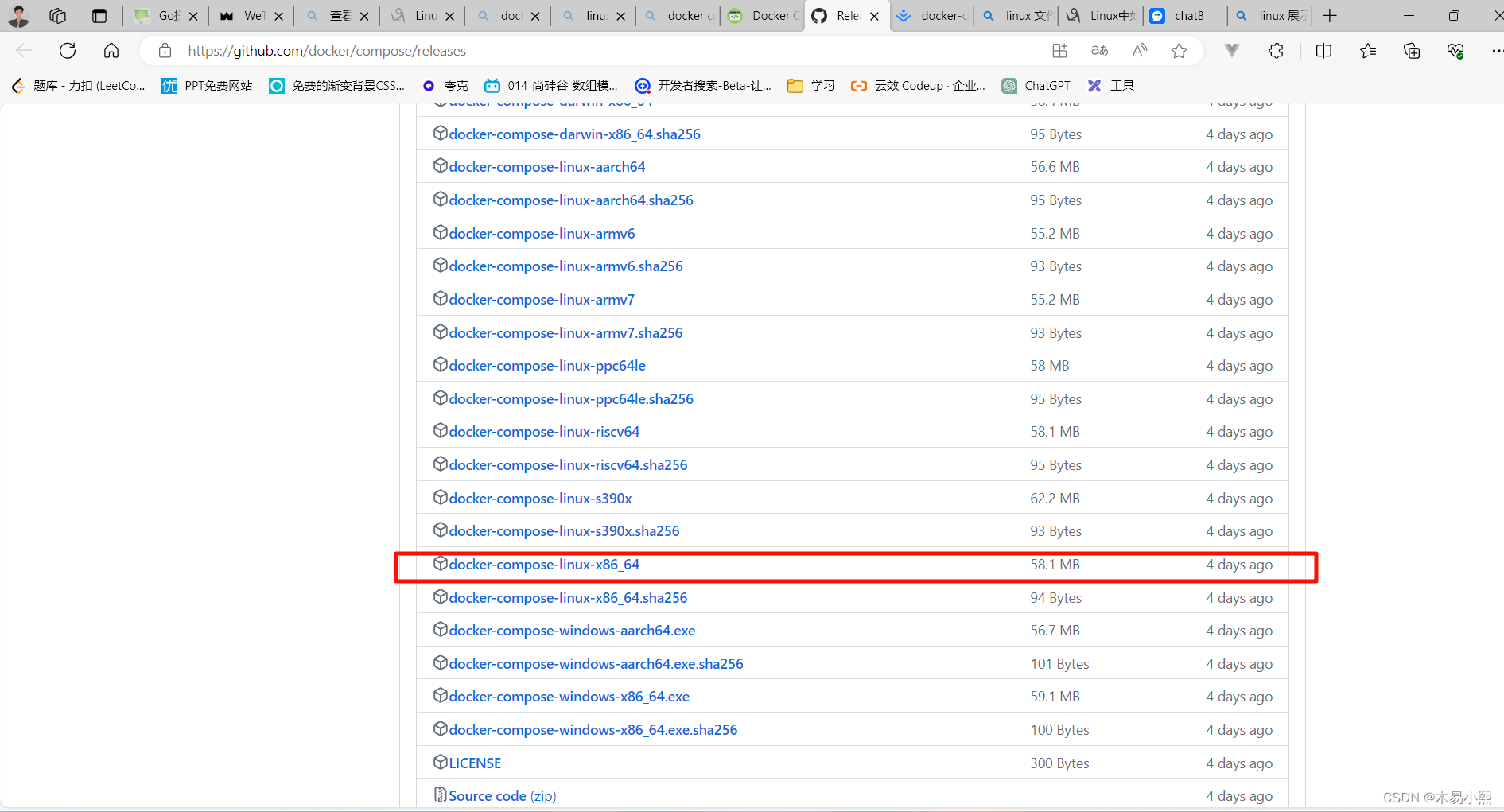Click the '62.2 MB' size text
Viewport: 1504px width, 812px height.
click(x=1055, y=499)
